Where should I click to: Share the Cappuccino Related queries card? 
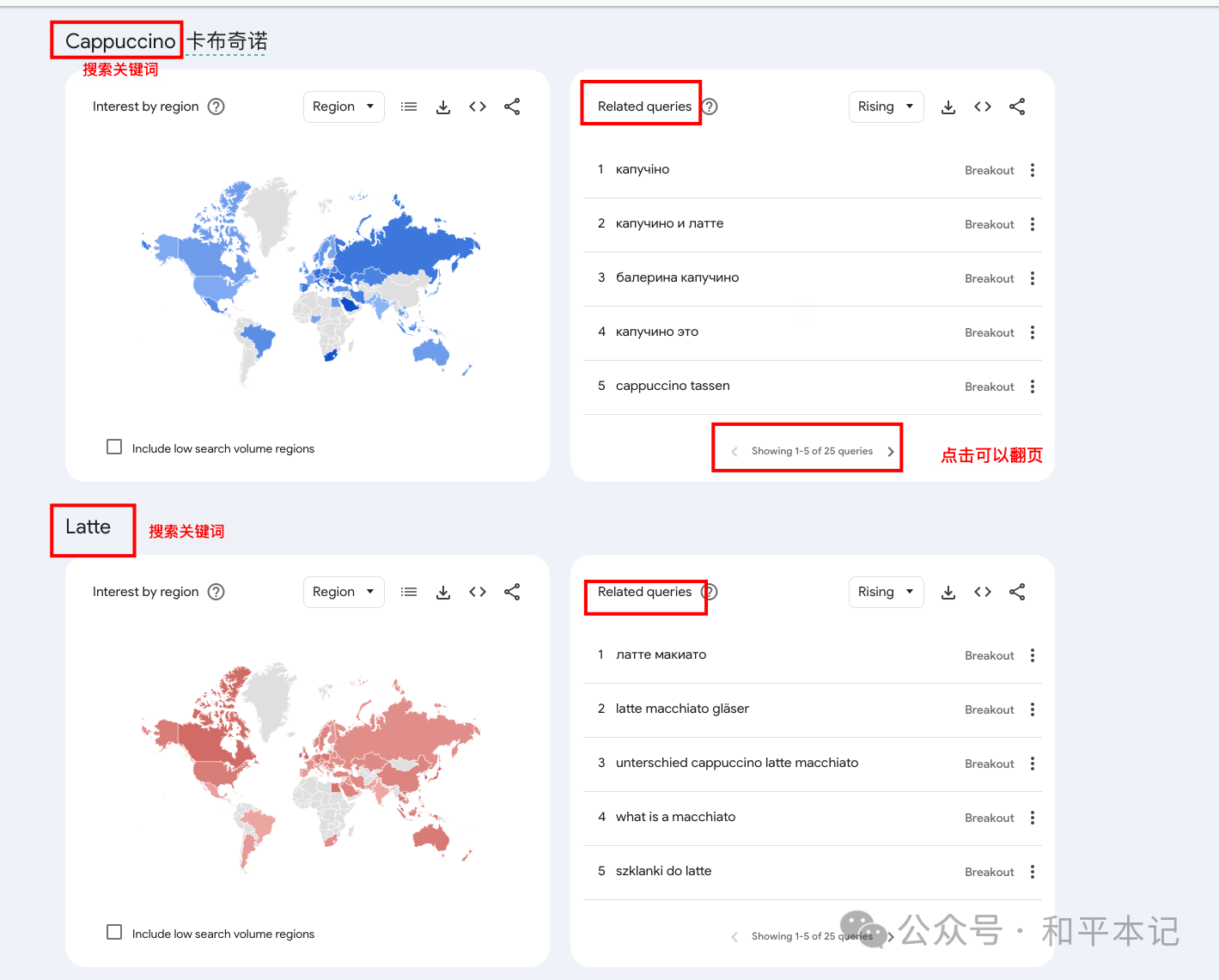(1017, 107)
